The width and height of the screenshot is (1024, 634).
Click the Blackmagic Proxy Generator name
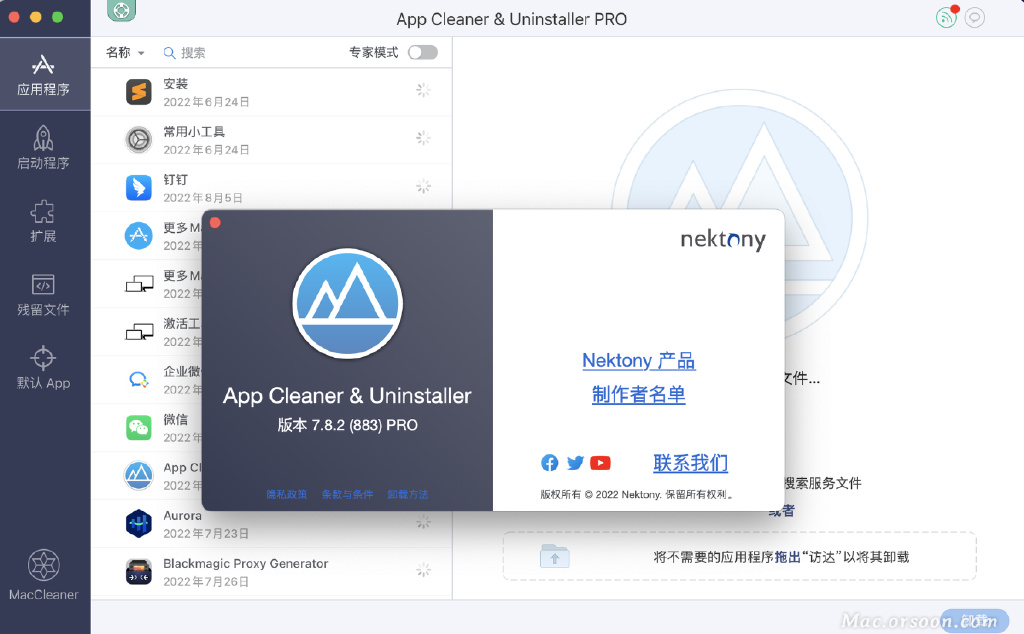coord(246,563)
